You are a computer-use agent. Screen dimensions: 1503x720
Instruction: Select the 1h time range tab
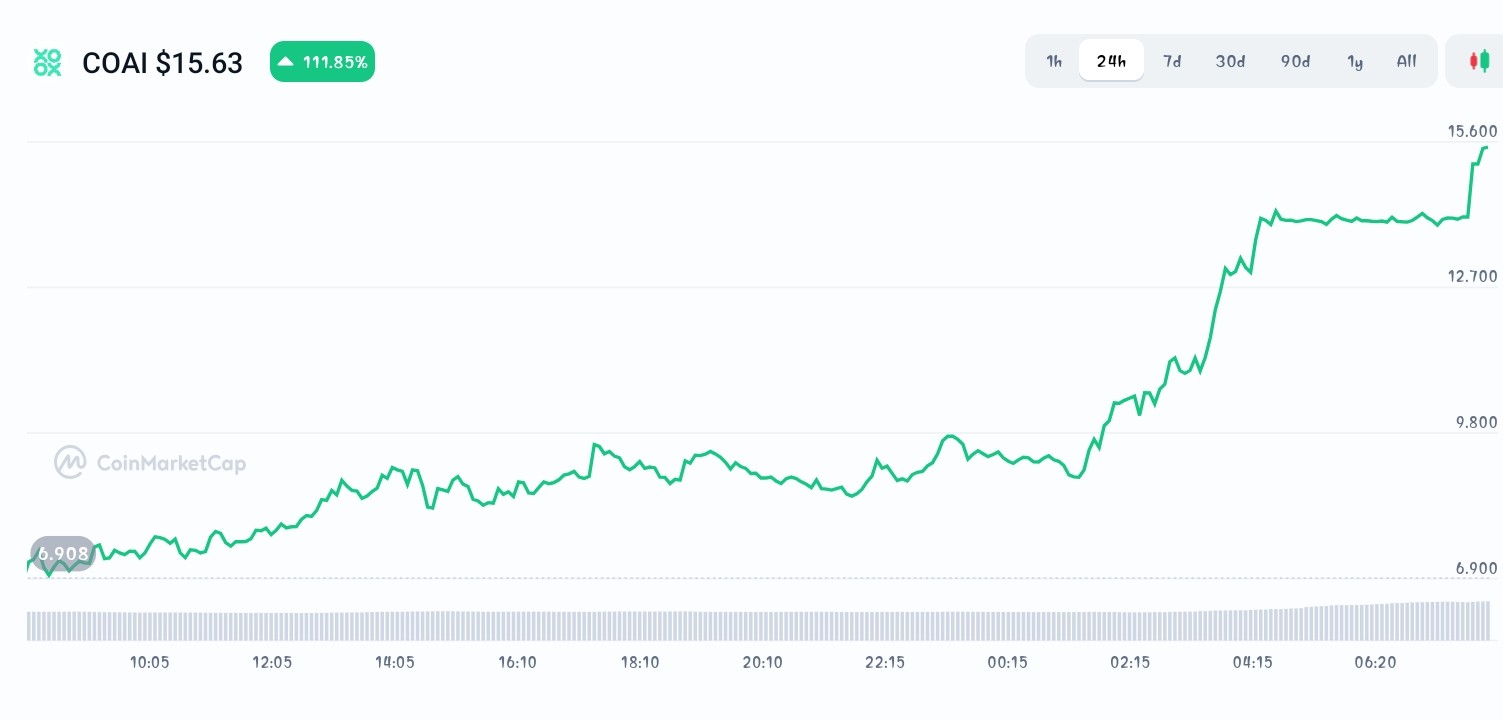pyautogui.click(x=1054, y=61)
